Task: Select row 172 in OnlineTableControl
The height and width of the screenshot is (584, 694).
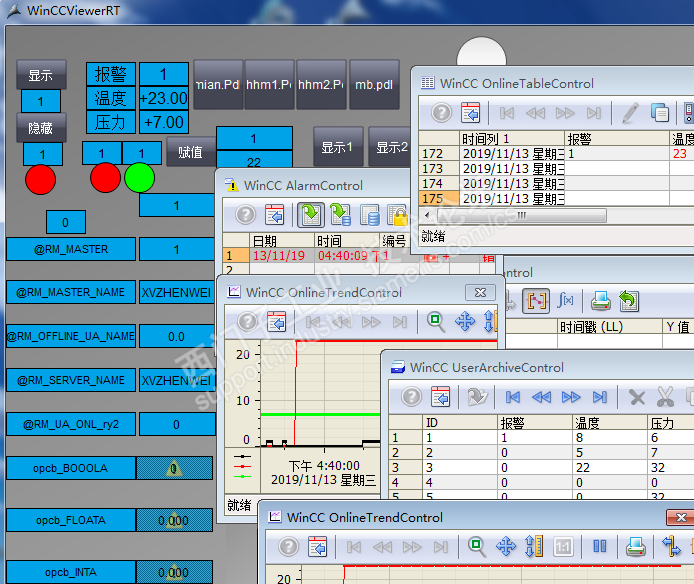Action: tap(556, 154)
